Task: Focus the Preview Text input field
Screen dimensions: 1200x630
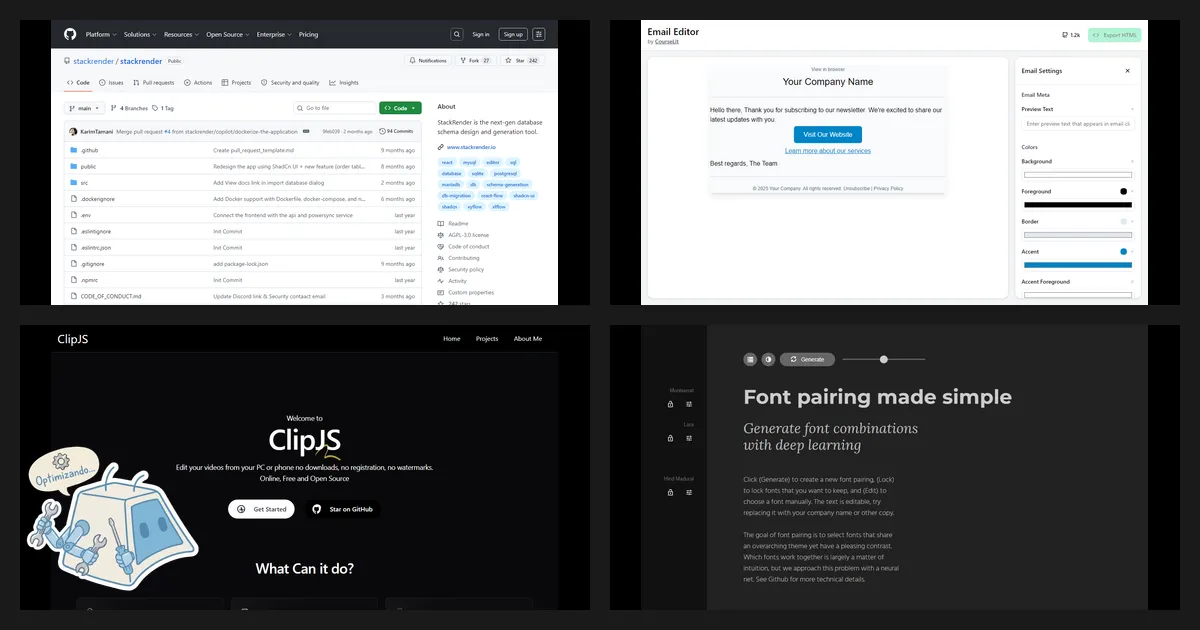Action: tap(1077, 124)
